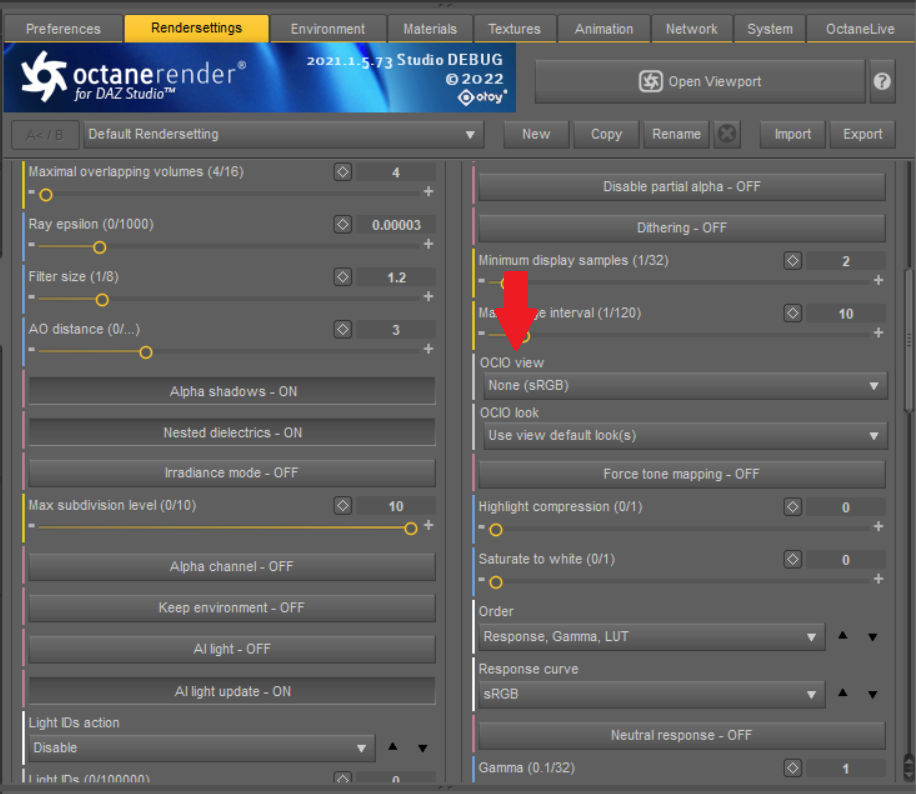Open OCIO view dropdown
916x794 pixels.
pyautogui.click(x=685, y=386)
